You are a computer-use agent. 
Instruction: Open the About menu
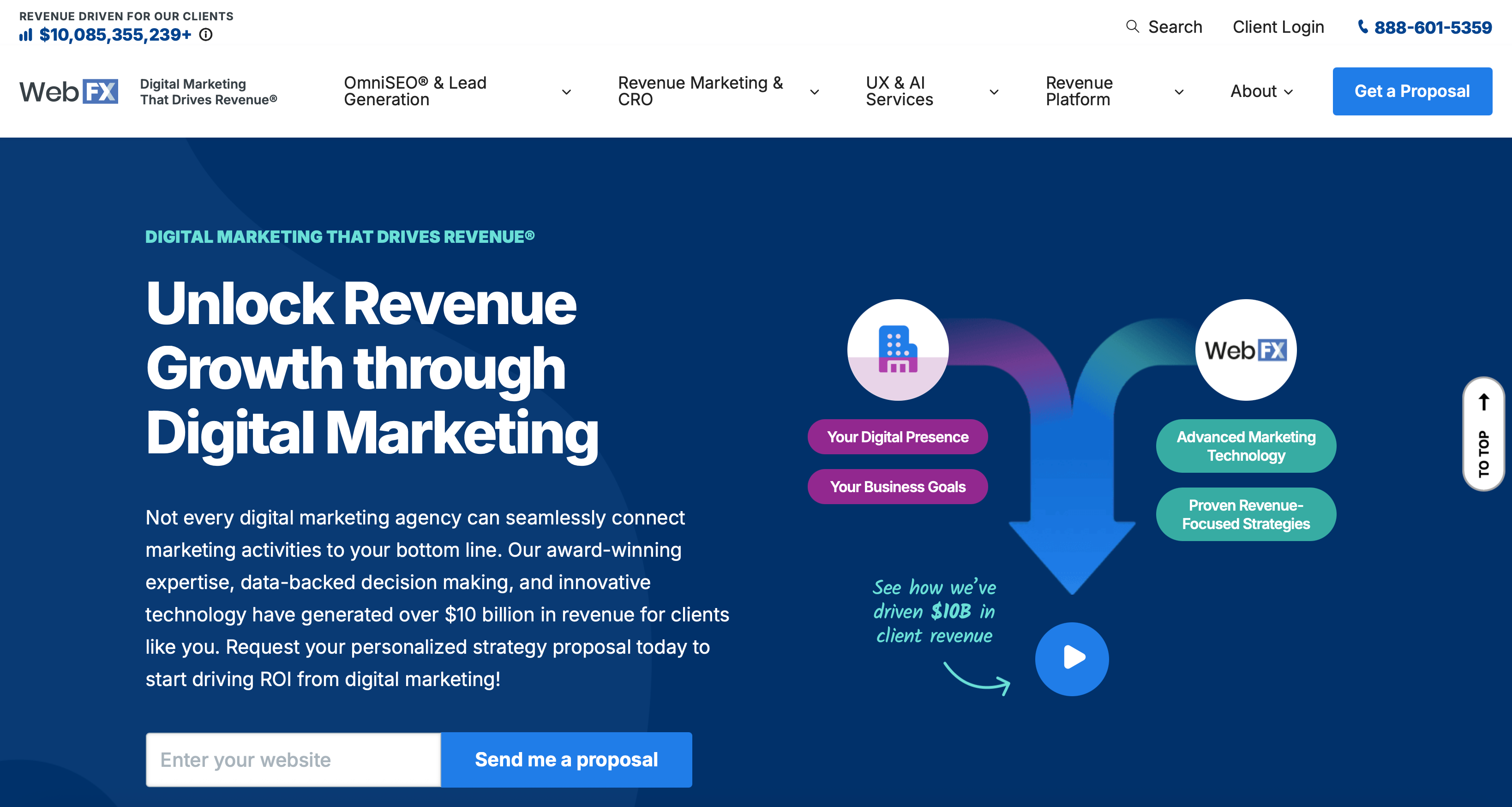(x=1261, y=91)
